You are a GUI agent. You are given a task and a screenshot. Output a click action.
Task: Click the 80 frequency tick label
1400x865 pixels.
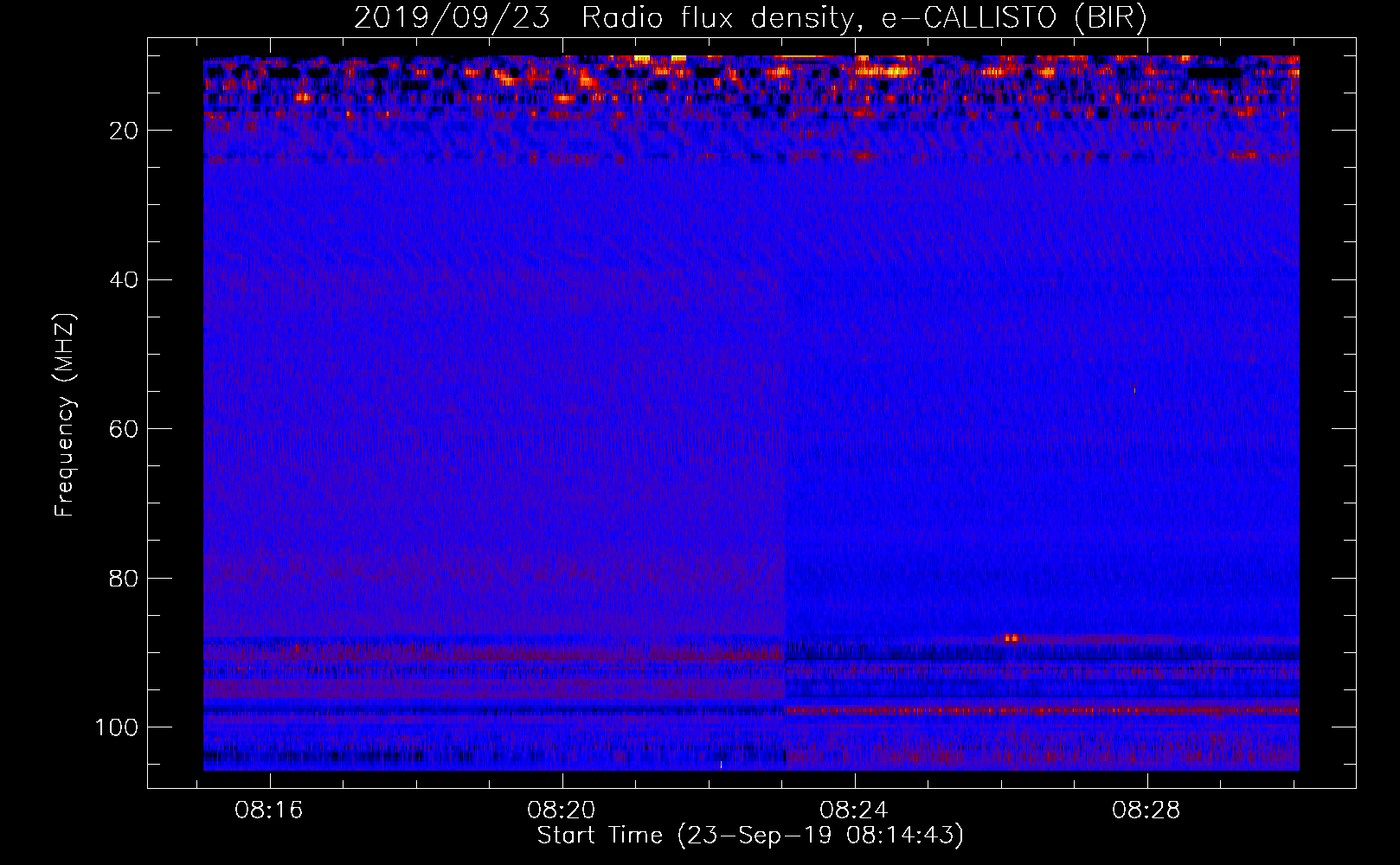pos(124,578)
